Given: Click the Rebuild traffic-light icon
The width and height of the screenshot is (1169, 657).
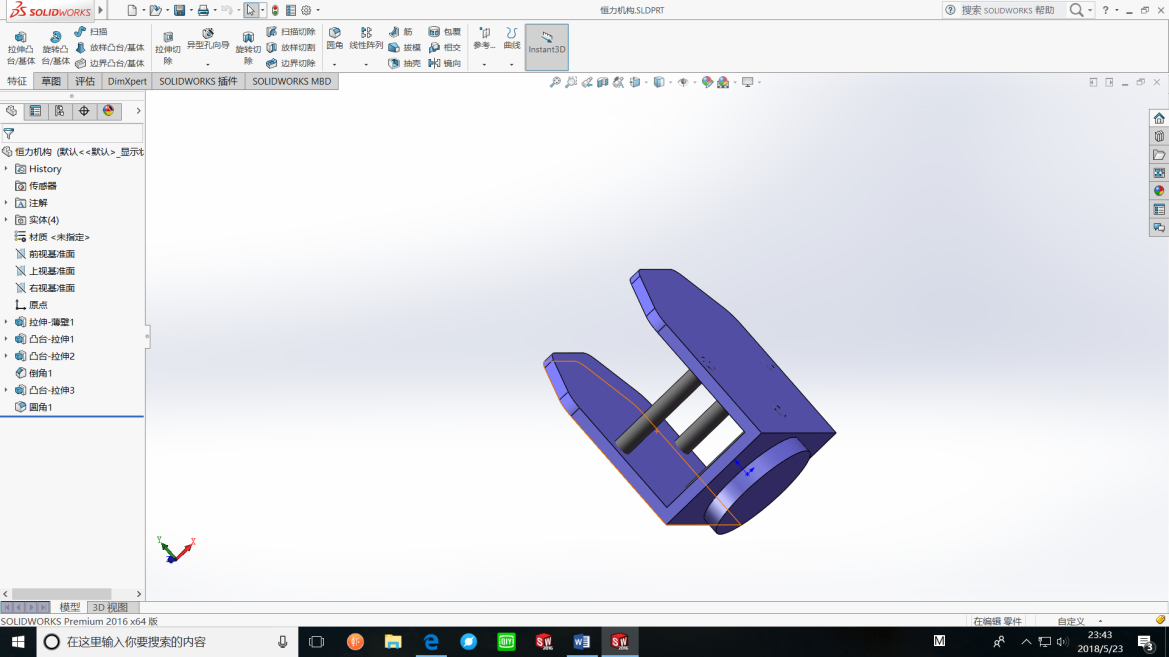Looking at the screenshot, I should coord(275,10).
